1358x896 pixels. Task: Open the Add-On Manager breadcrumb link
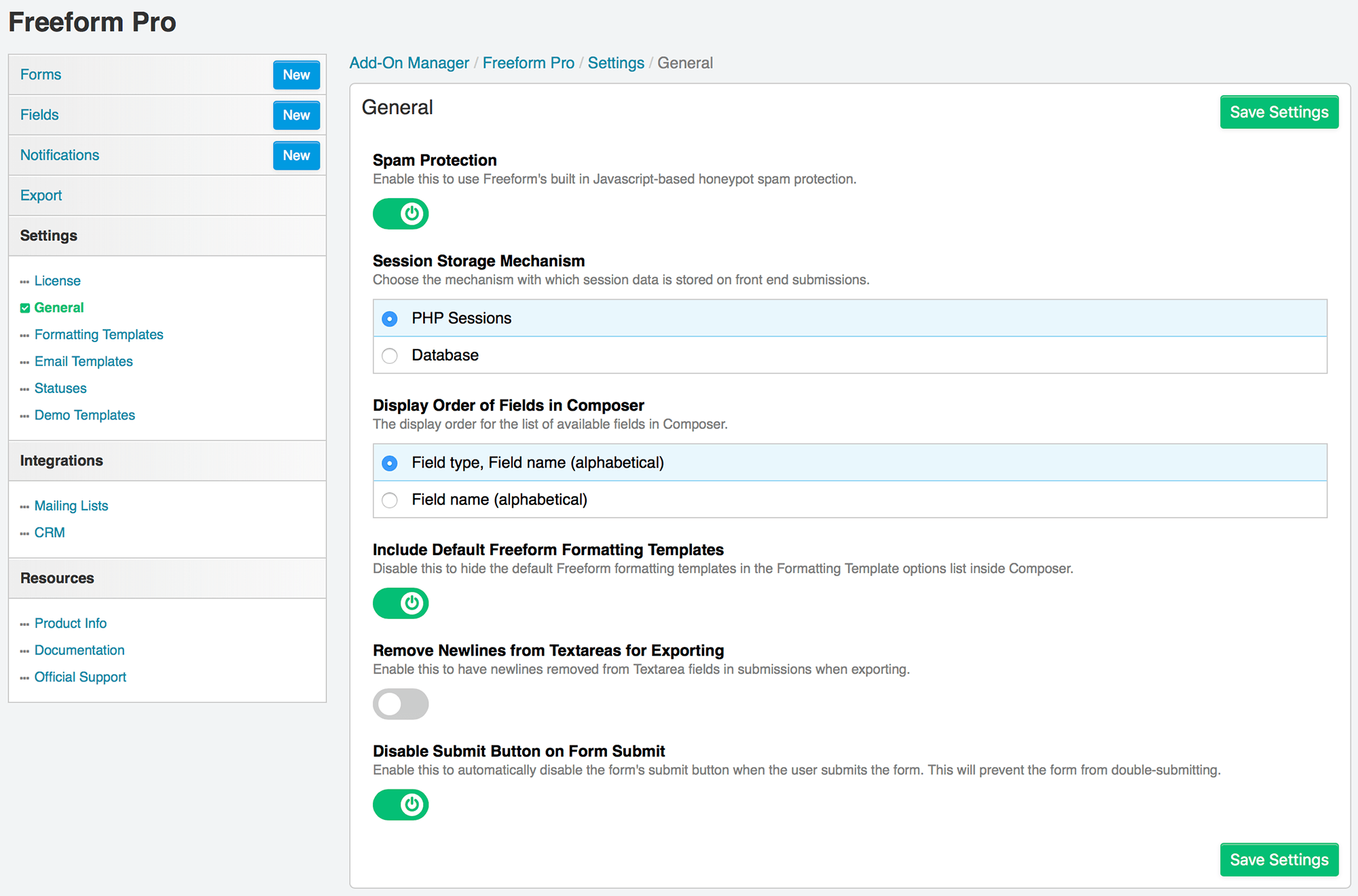(x=409, y=62)
